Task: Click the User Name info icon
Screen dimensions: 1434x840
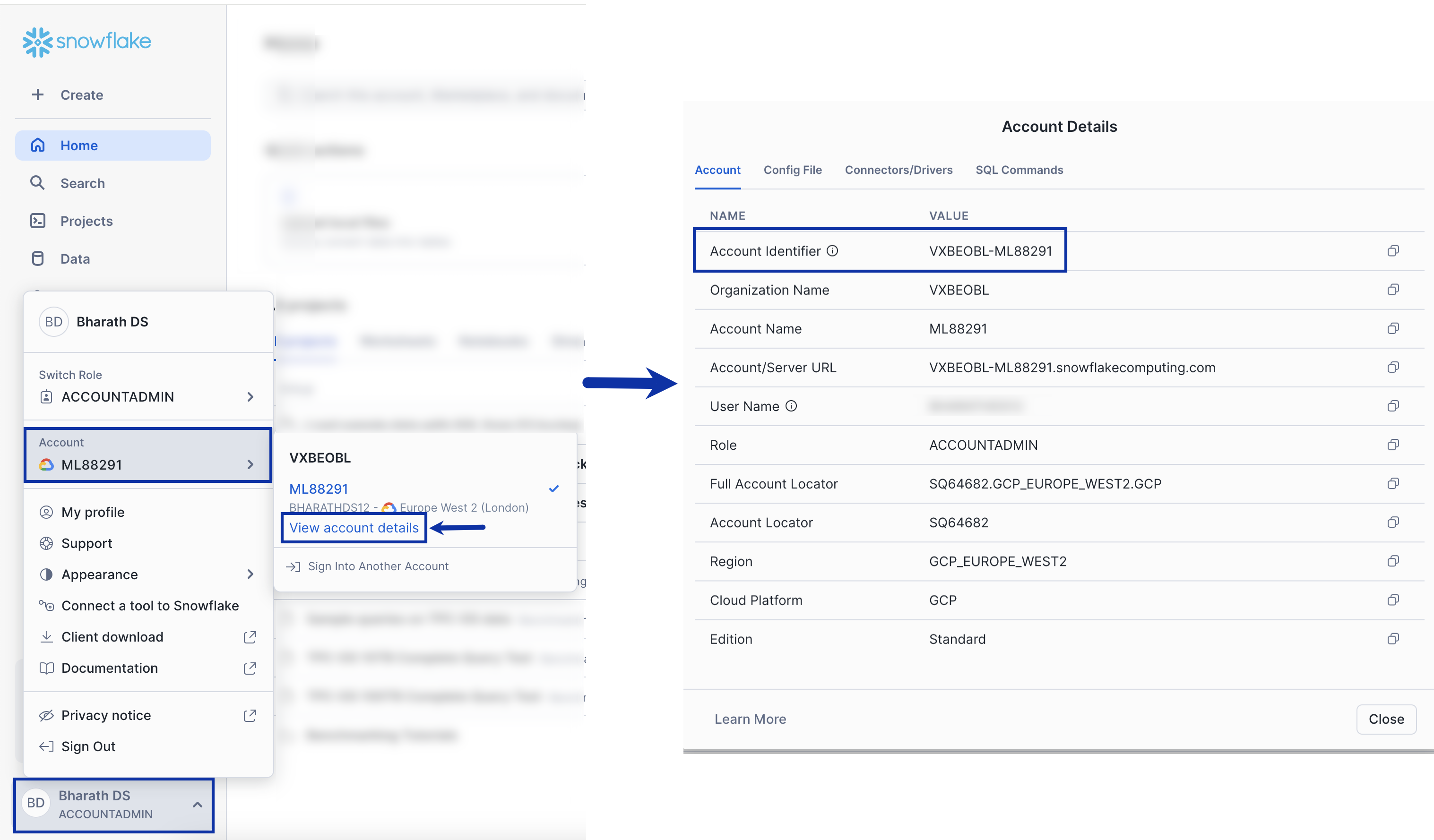Action: point(791,406)
